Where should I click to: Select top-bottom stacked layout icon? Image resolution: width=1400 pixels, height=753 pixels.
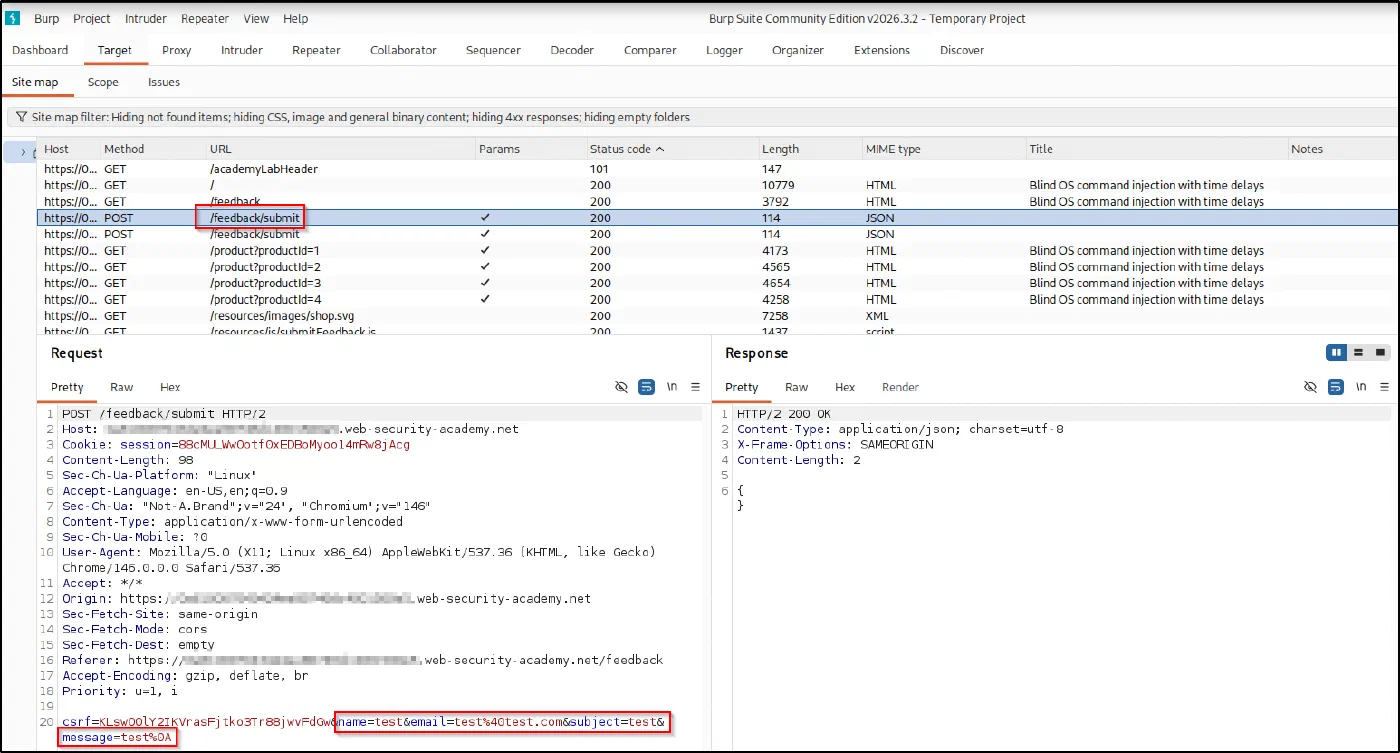pyautogui.click(x=1358, y=352)
